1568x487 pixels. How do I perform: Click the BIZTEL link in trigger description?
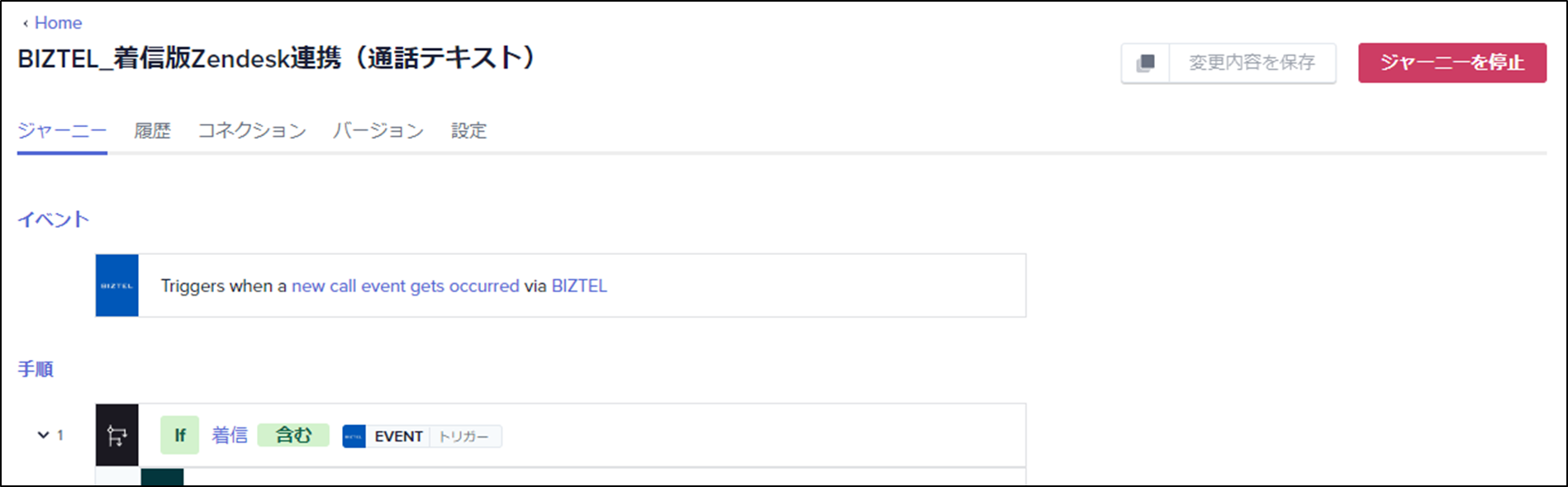(579, 286)
